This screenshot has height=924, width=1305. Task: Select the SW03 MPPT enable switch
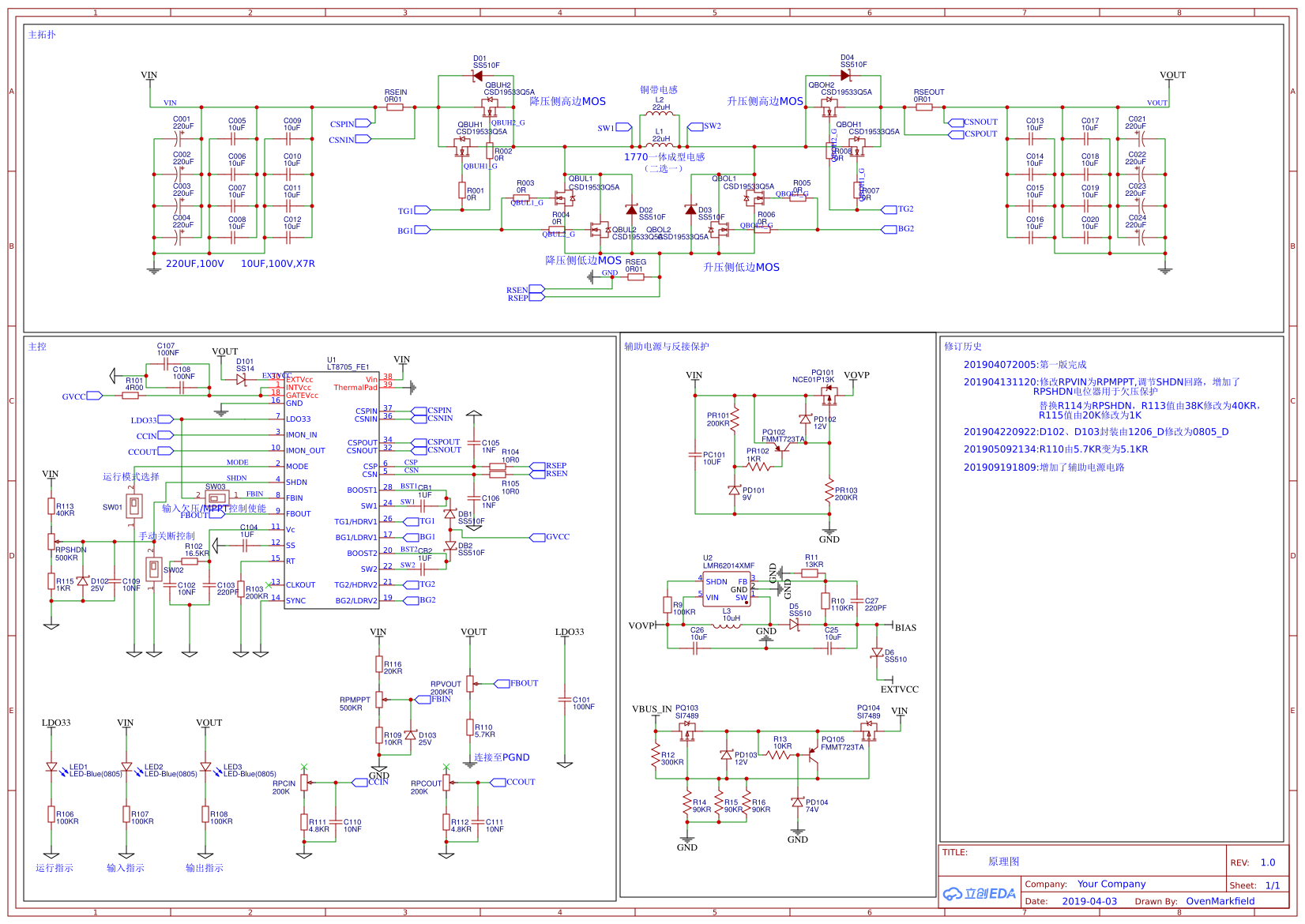(216, 498)
